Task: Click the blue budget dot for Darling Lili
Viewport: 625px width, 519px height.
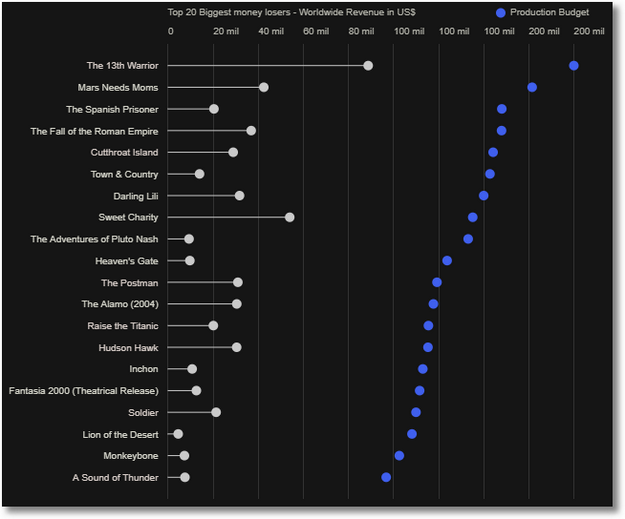Action: pos(483,196)
